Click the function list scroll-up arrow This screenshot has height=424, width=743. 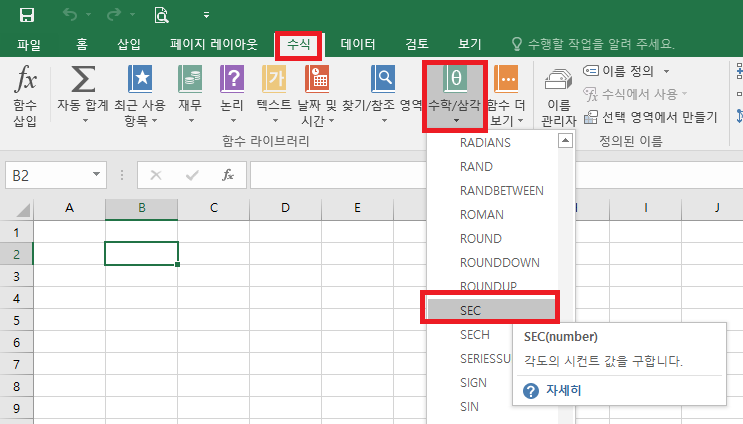point(566,142)
